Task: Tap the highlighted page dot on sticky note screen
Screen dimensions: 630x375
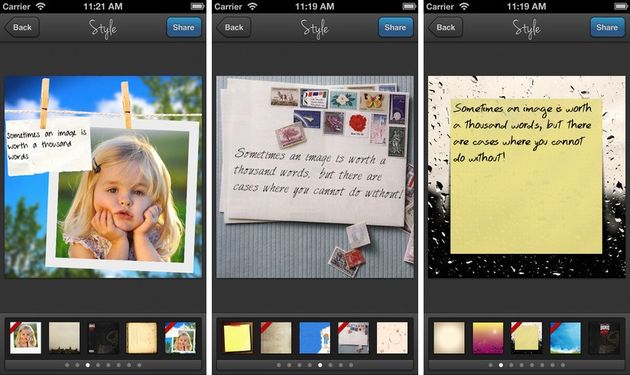Action: click(501, 365)
